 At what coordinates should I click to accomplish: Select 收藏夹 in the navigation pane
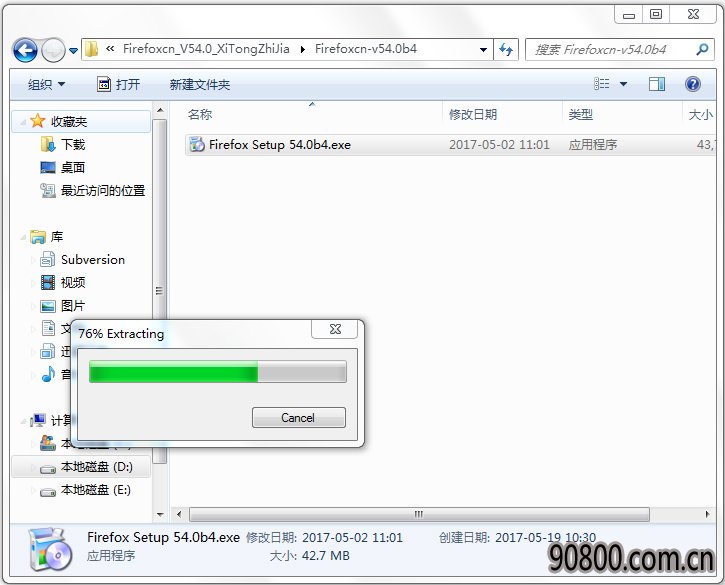[68, 122]
